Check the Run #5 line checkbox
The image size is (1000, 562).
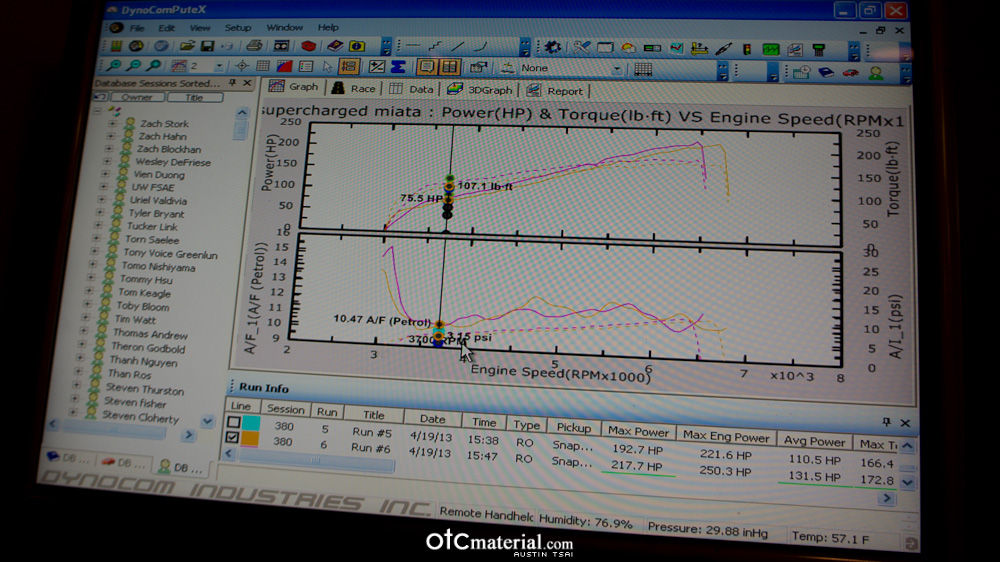point(233,422)
